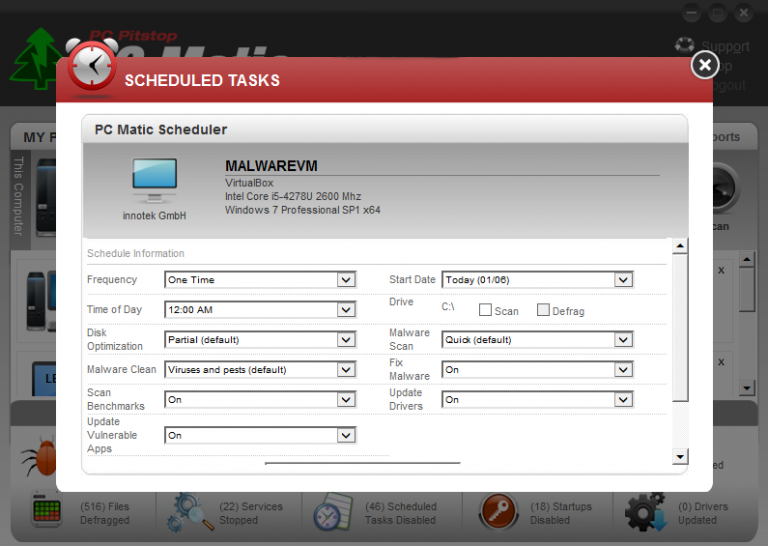Click the Support lifebuoy icon

coord(684,45)
